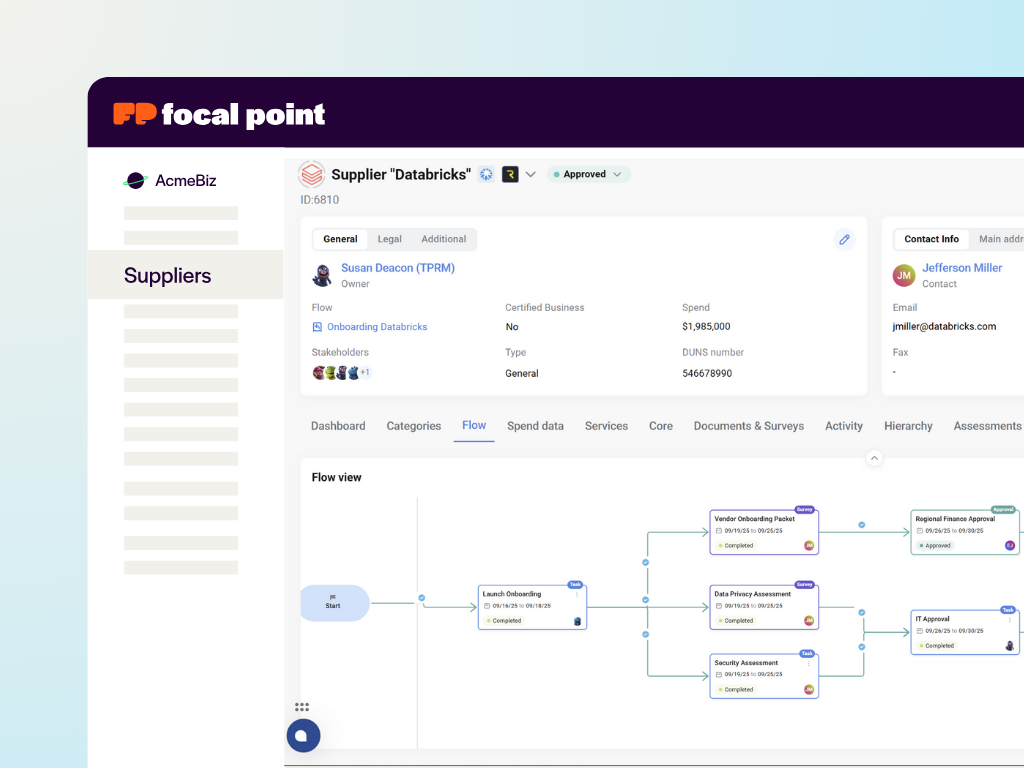The image size is (1024, 768).
Task: Switch to the Spend data tab
Action: (x=535, y=426)
